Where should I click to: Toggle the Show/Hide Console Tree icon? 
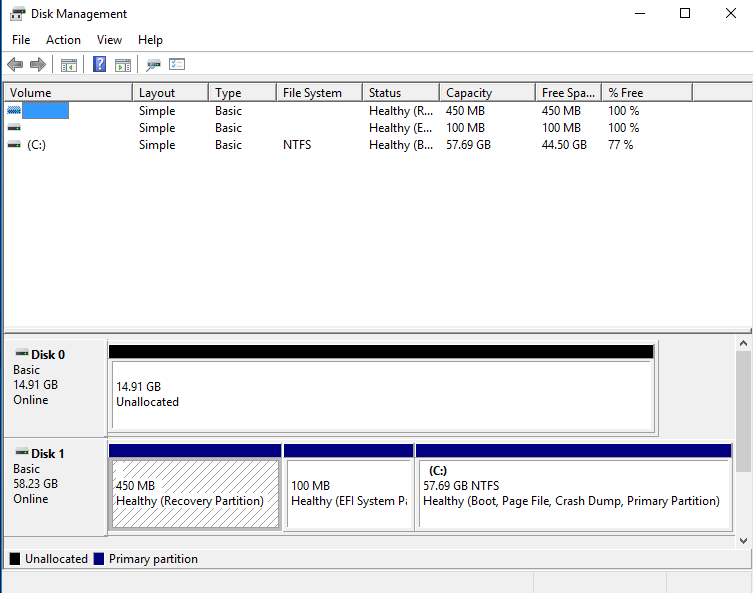69,65
